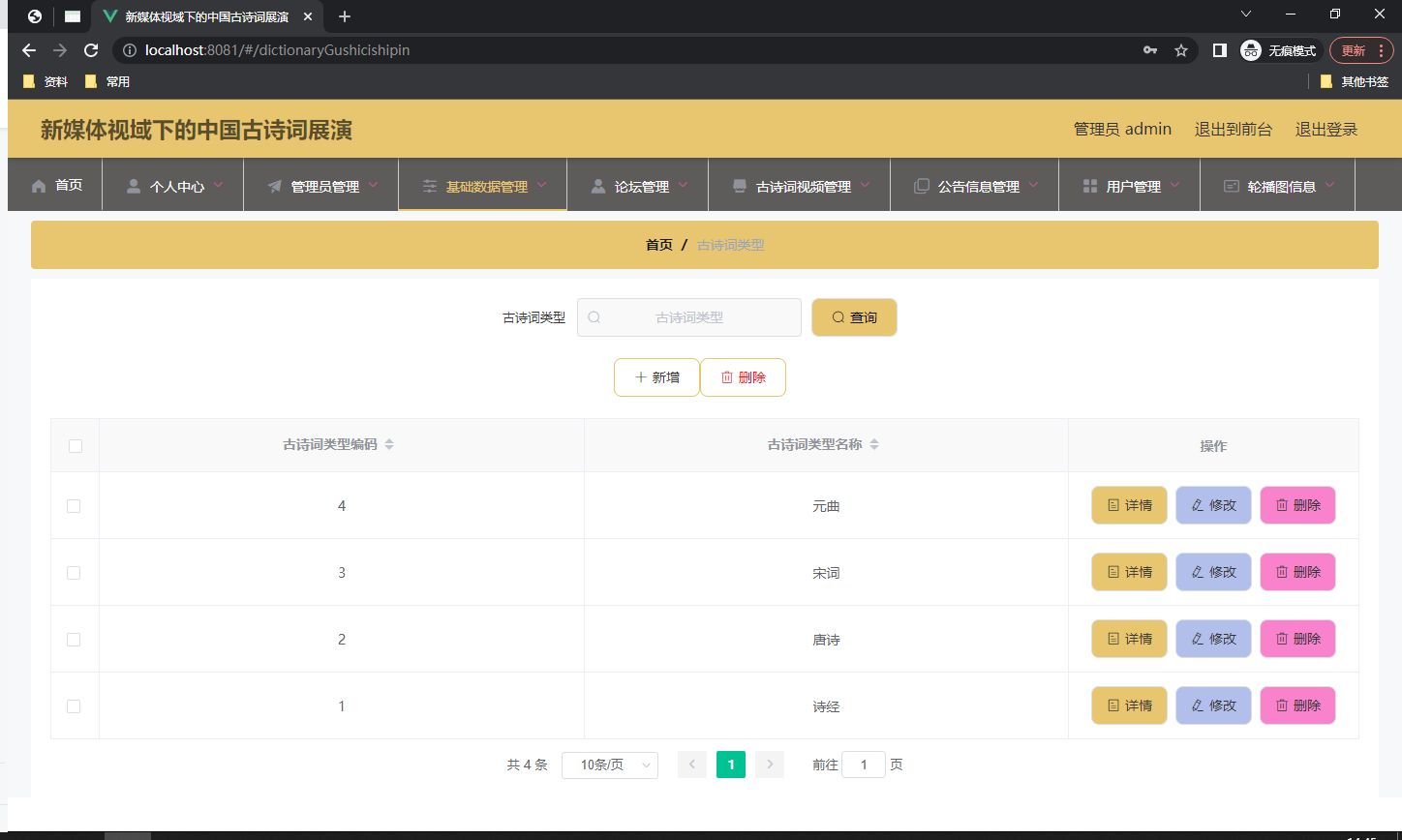The height and width of the screenshot is (840, 1402).
Task: Expand the 古诗词视频管理 menu
Action: click(x=800, y=186)
